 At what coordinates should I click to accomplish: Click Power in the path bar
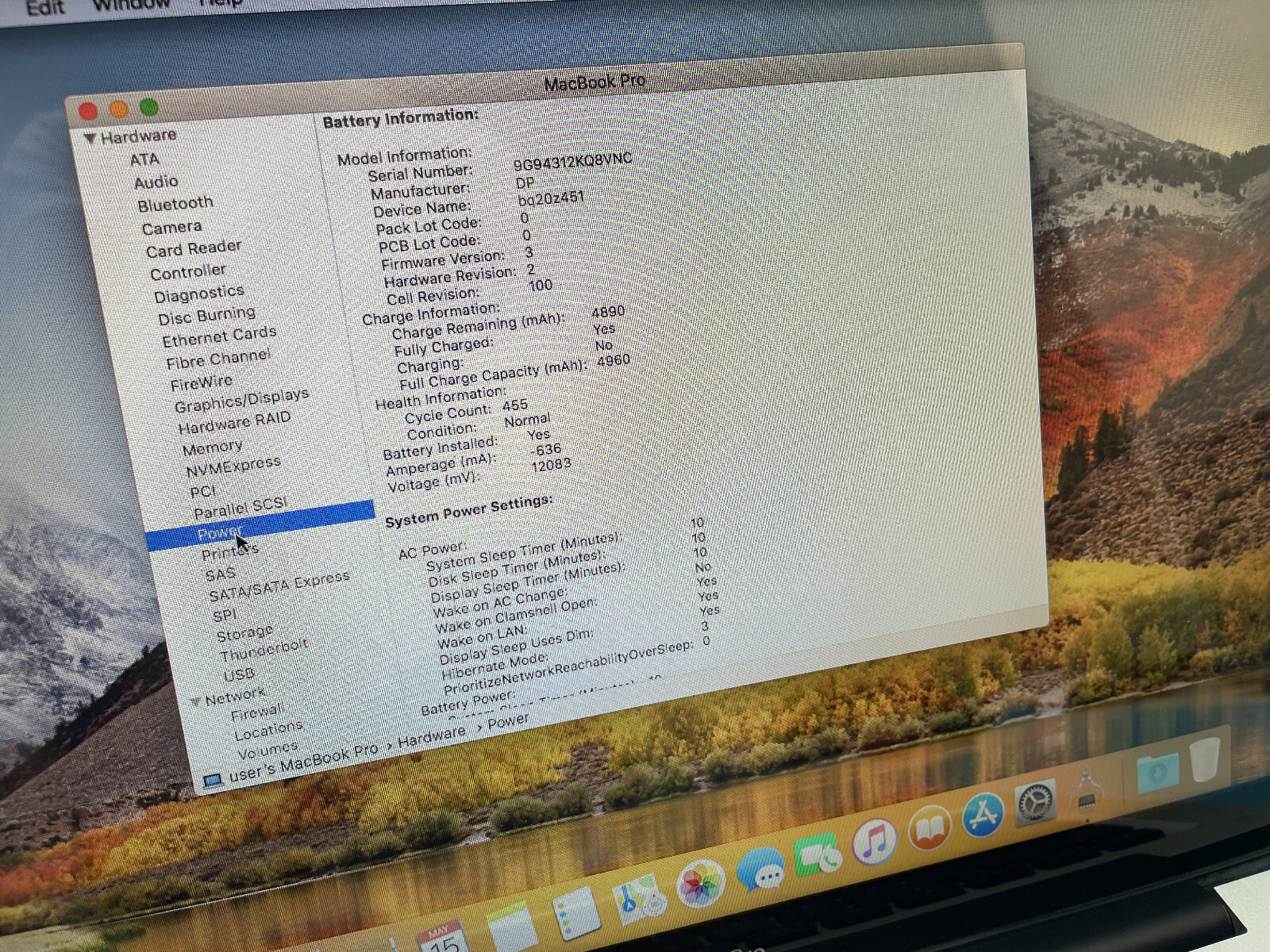508,722
